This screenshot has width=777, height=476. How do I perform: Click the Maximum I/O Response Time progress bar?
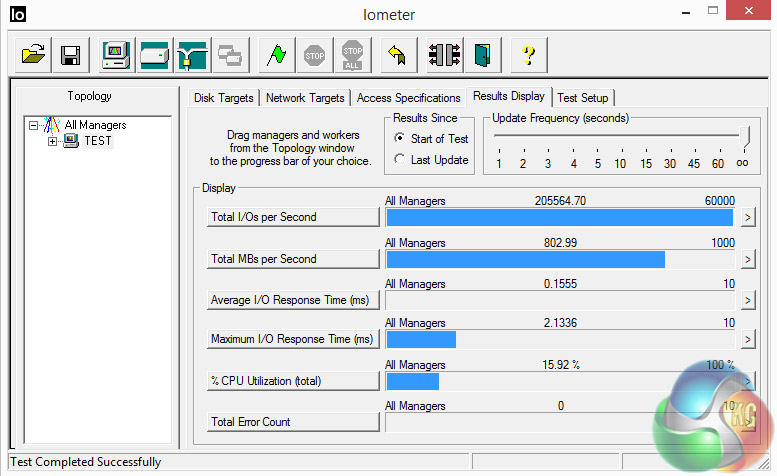(560, 339)
